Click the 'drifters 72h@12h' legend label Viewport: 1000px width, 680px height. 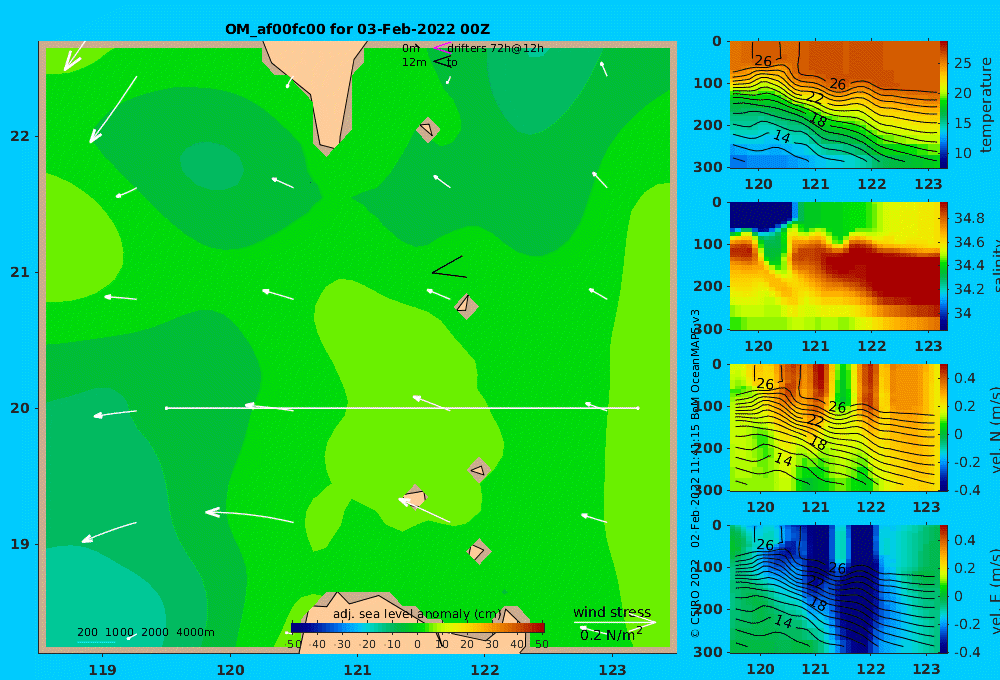point(495,48)
